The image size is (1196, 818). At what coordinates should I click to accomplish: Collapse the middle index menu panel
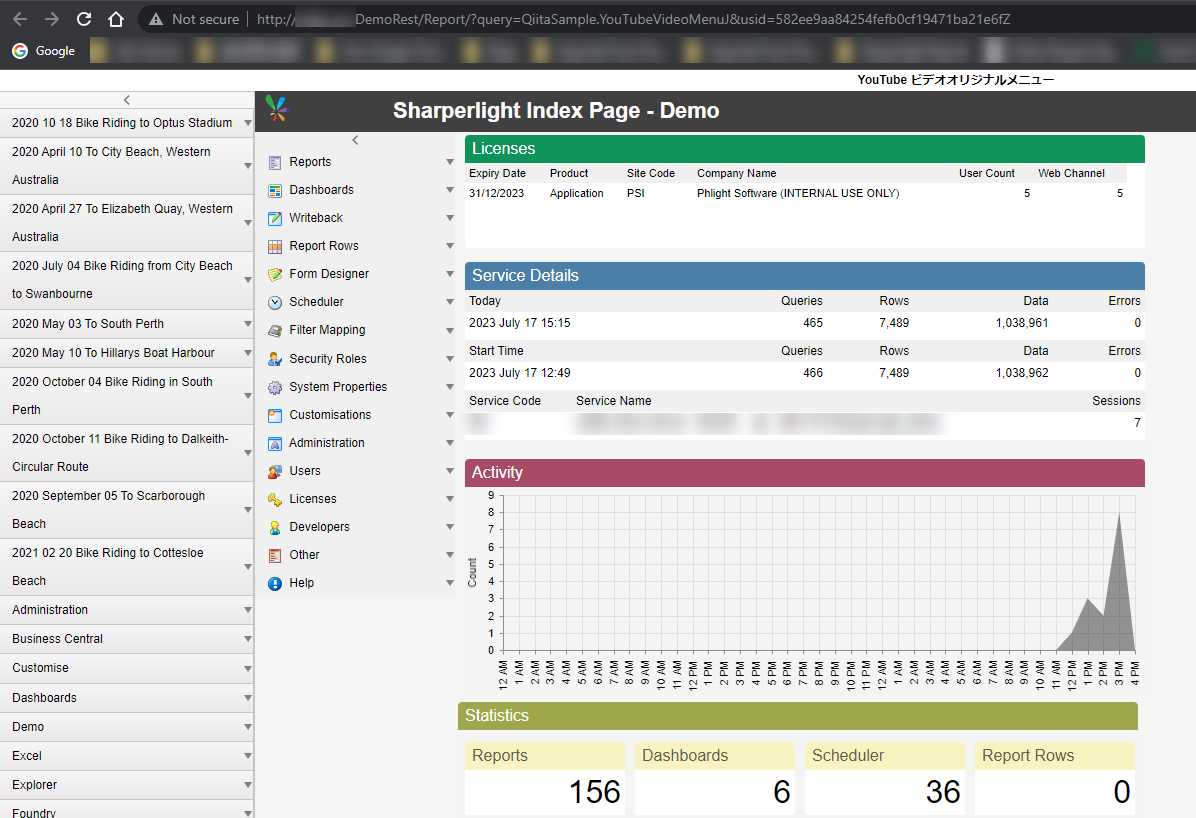point(355,140)
